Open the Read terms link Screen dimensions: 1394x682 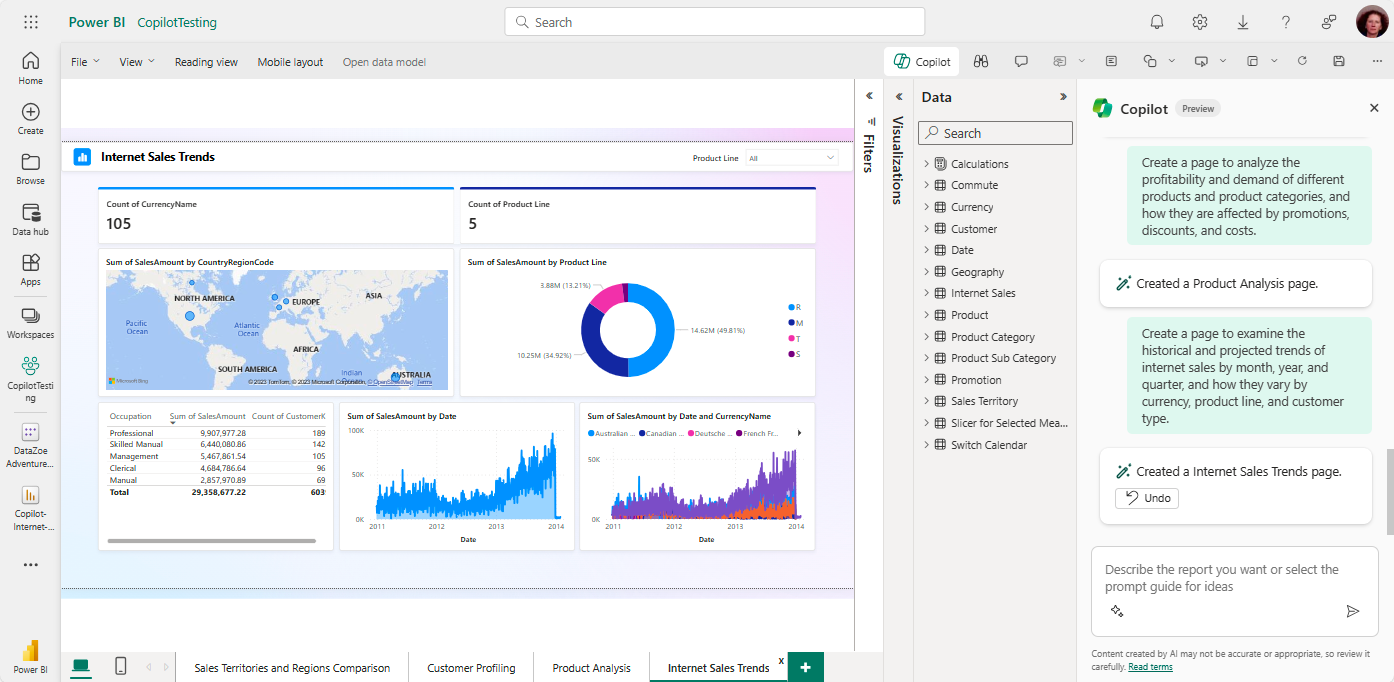click(1150, 667)
